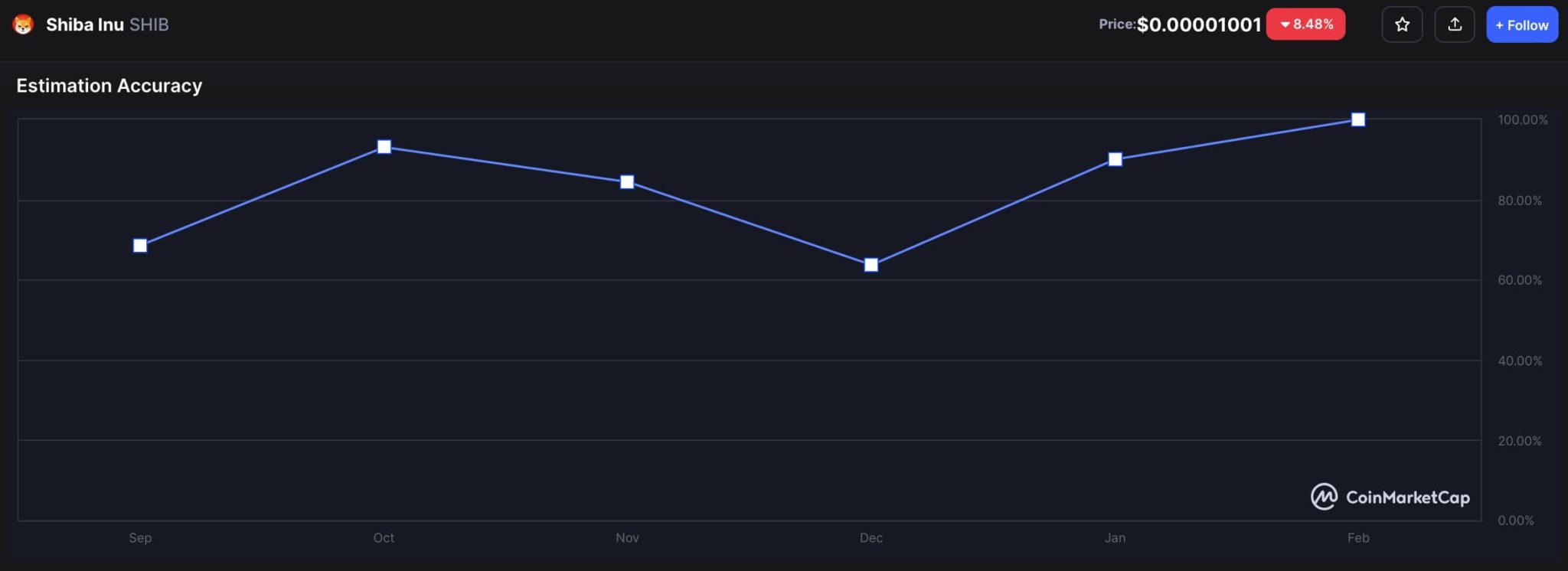Click the Dec month label
Screen dimensions: 1568x571
click(871, 538)
